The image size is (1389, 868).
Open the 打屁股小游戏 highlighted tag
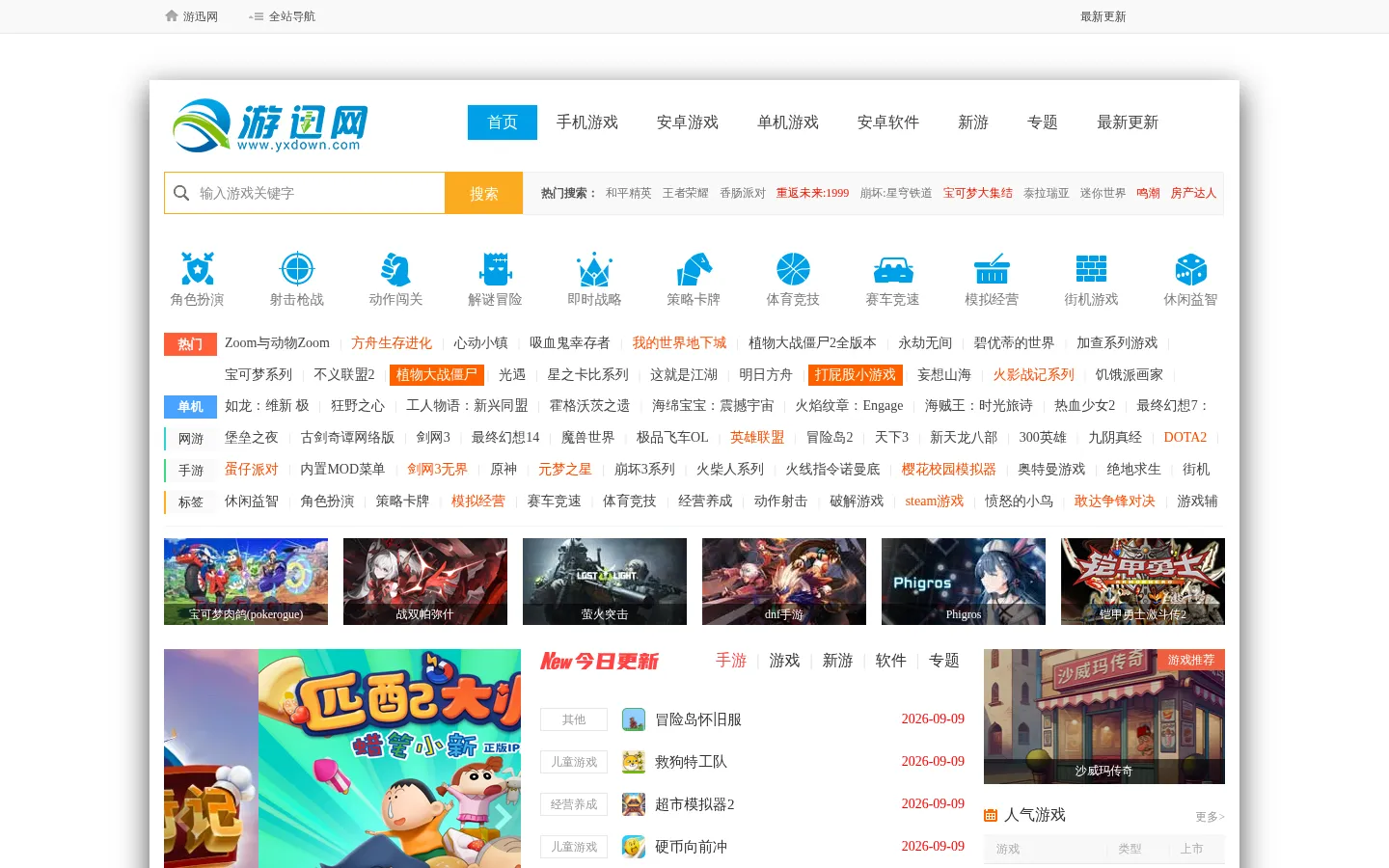click(x=855, y=374)
